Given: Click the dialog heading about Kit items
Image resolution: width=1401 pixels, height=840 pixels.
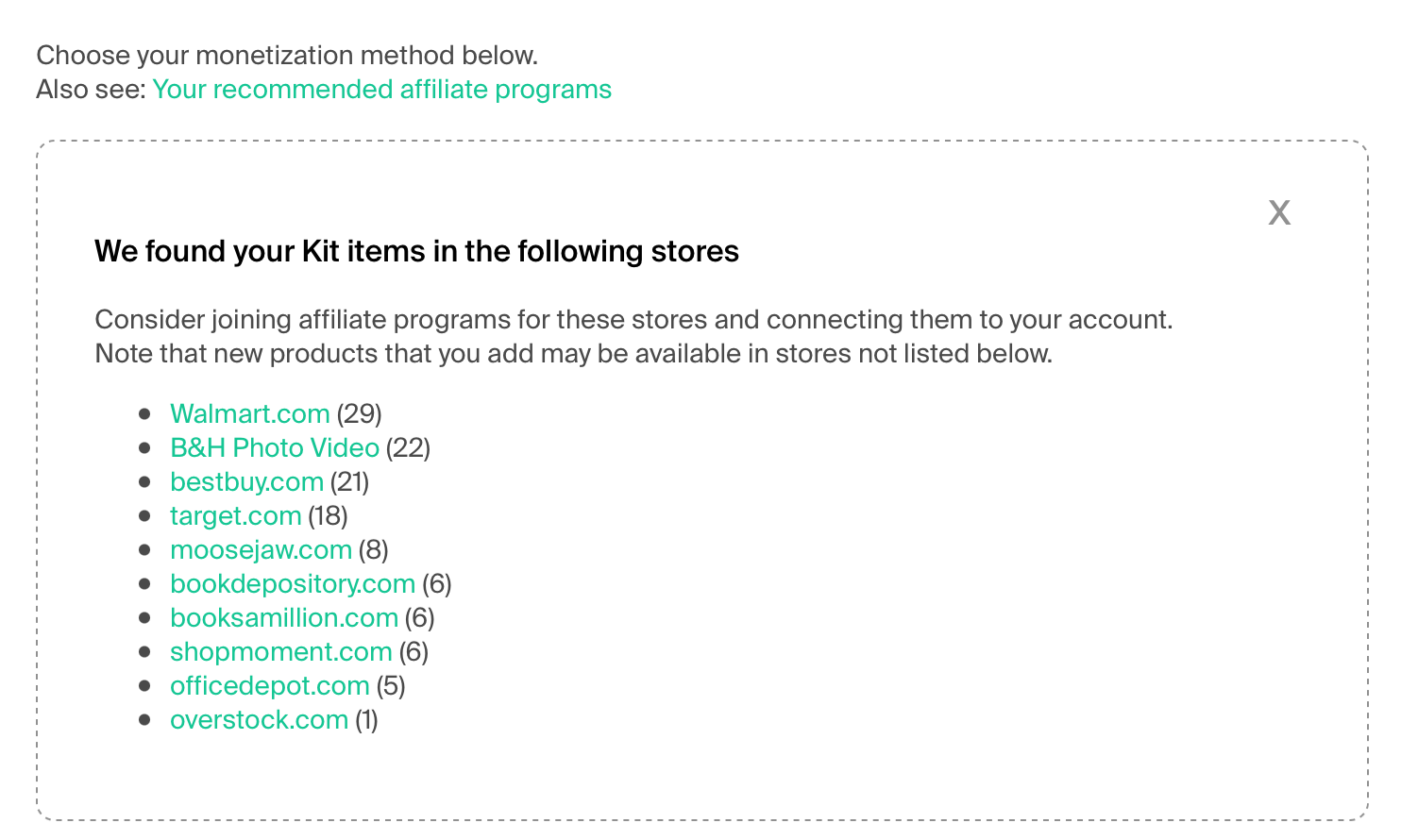Looking at the screenshot, I should [x=416, y=251].
